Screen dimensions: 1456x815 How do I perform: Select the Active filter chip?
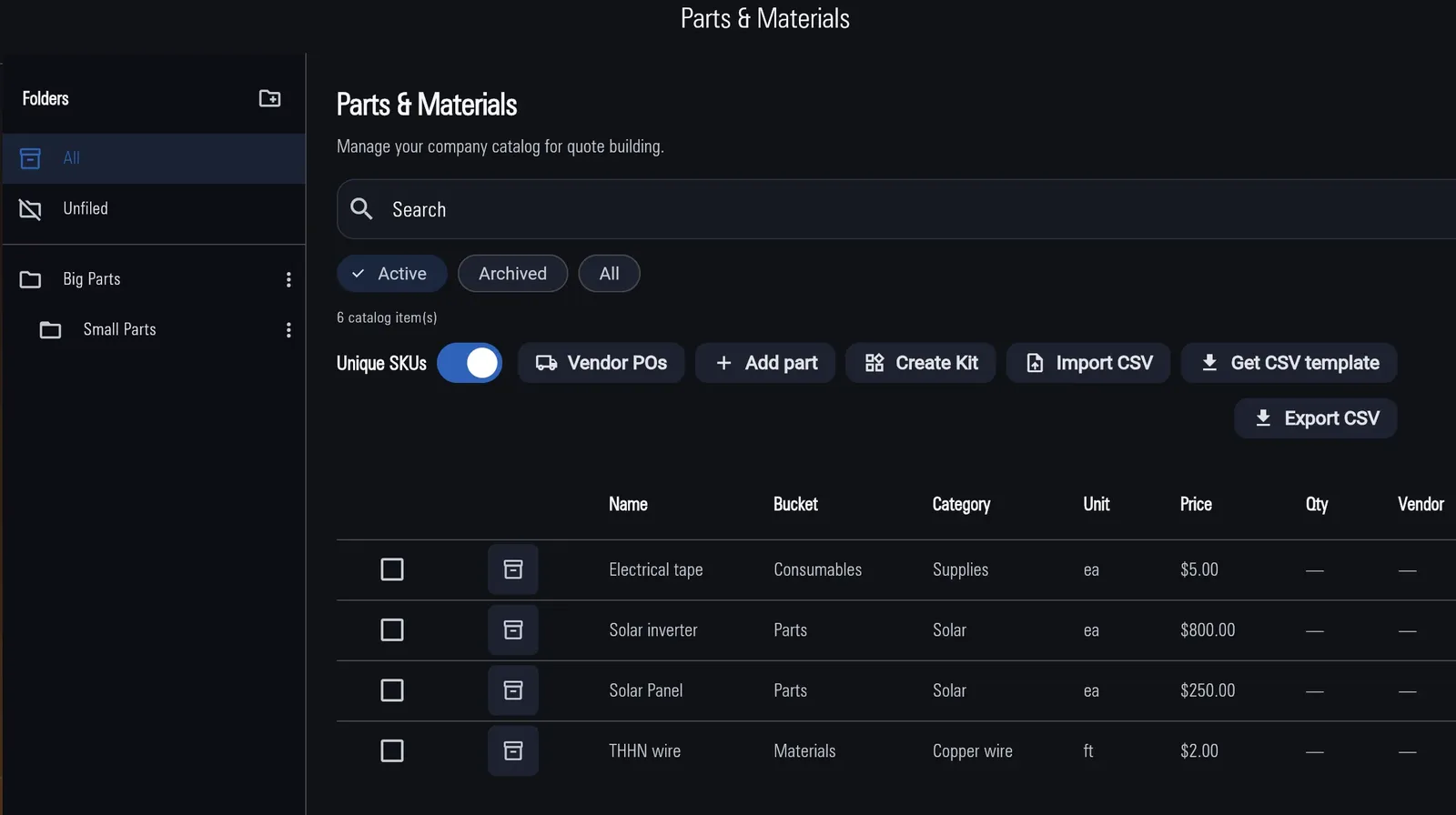391,274
